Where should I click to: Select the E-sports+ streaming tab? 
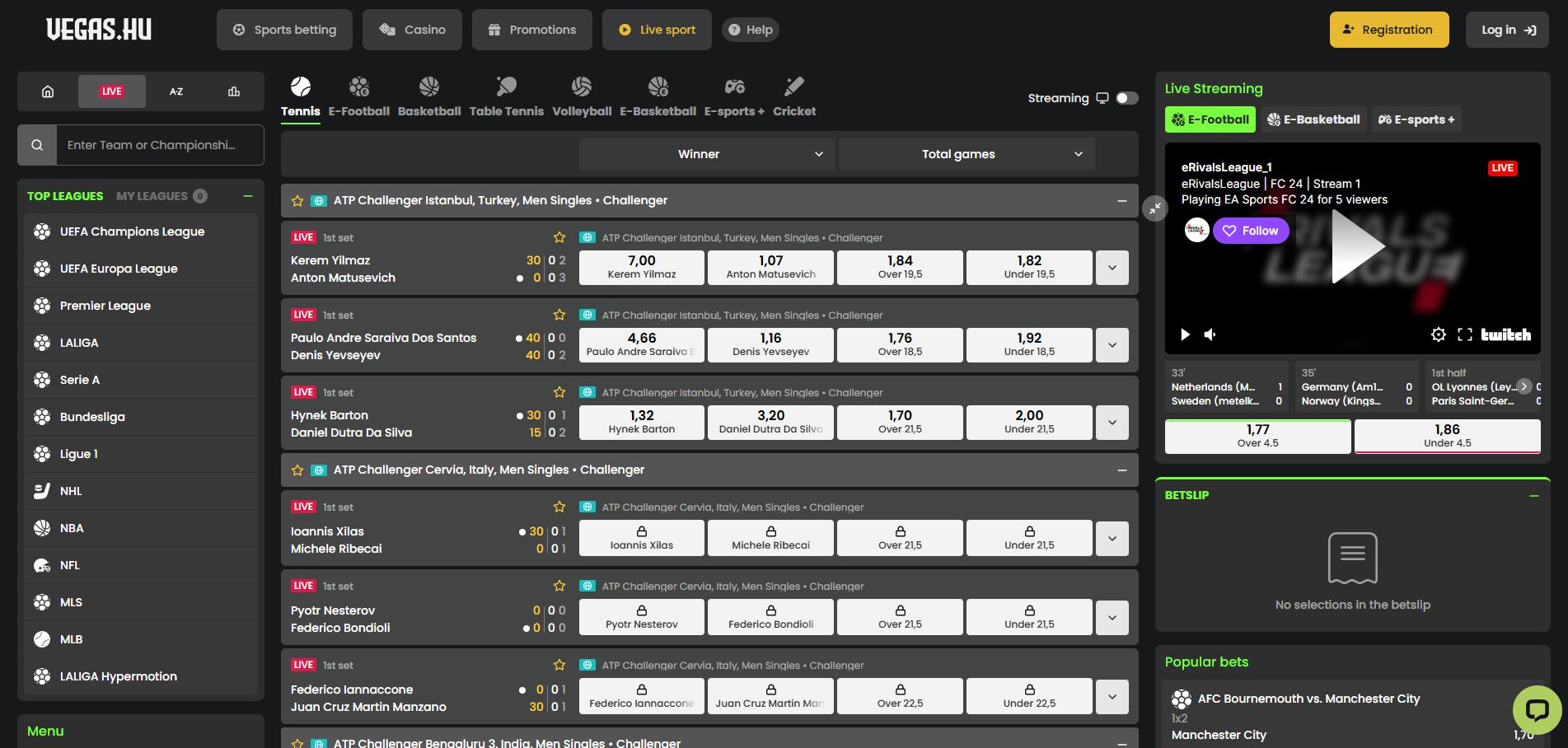pos(1416,119)
